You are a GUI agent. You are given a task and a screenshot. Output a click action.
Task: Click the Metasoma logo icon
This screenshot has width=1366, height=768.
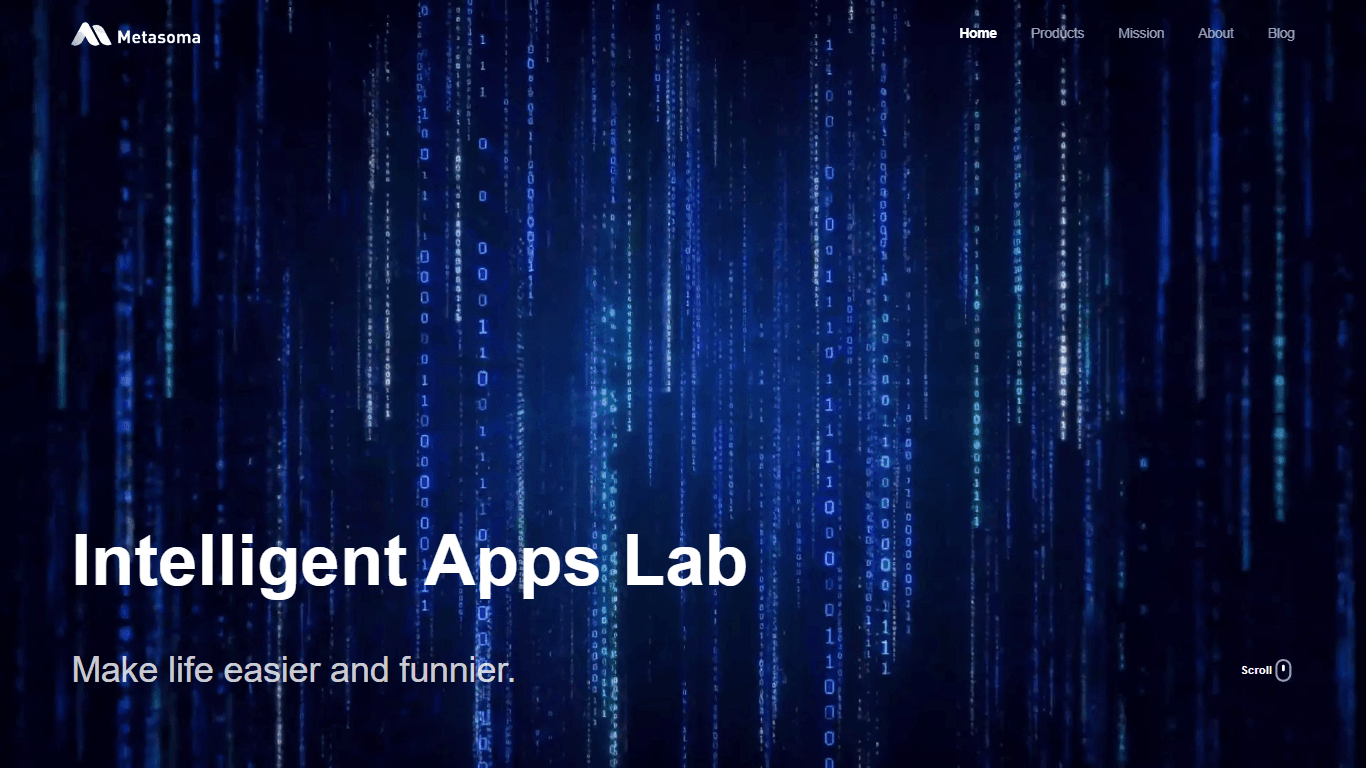pos(91,35)
